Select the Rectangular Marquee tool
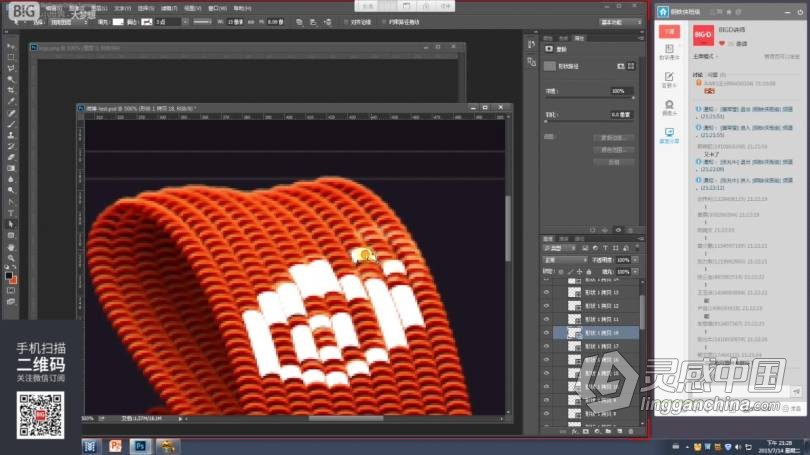810x455 pixels. point(11,57)
